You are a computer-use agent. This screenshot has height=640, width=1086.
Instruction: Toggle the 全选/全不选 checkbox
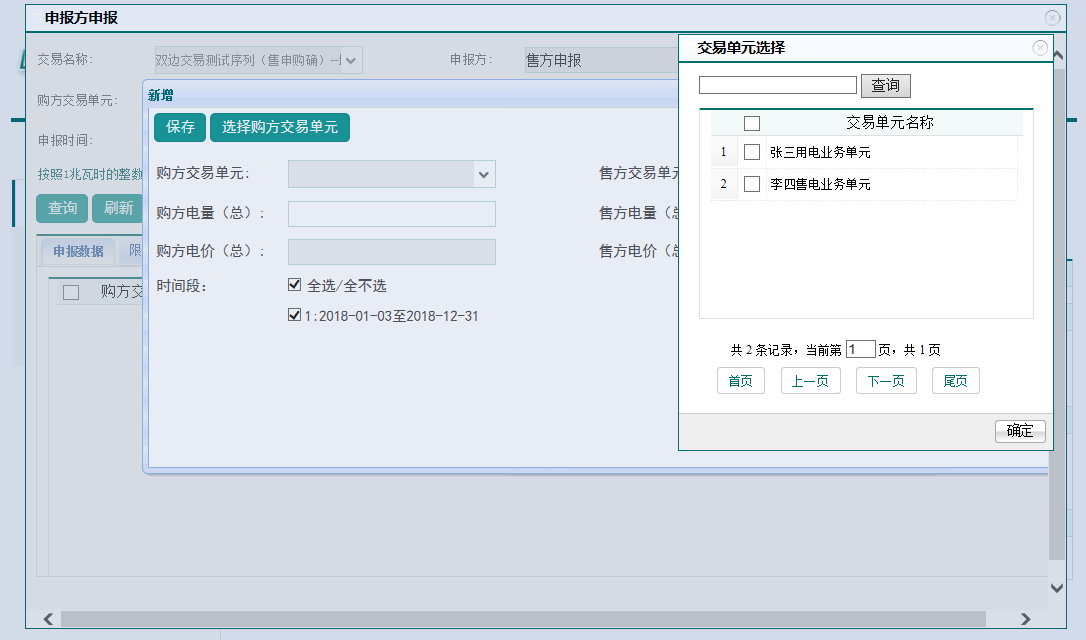(294, 285)
